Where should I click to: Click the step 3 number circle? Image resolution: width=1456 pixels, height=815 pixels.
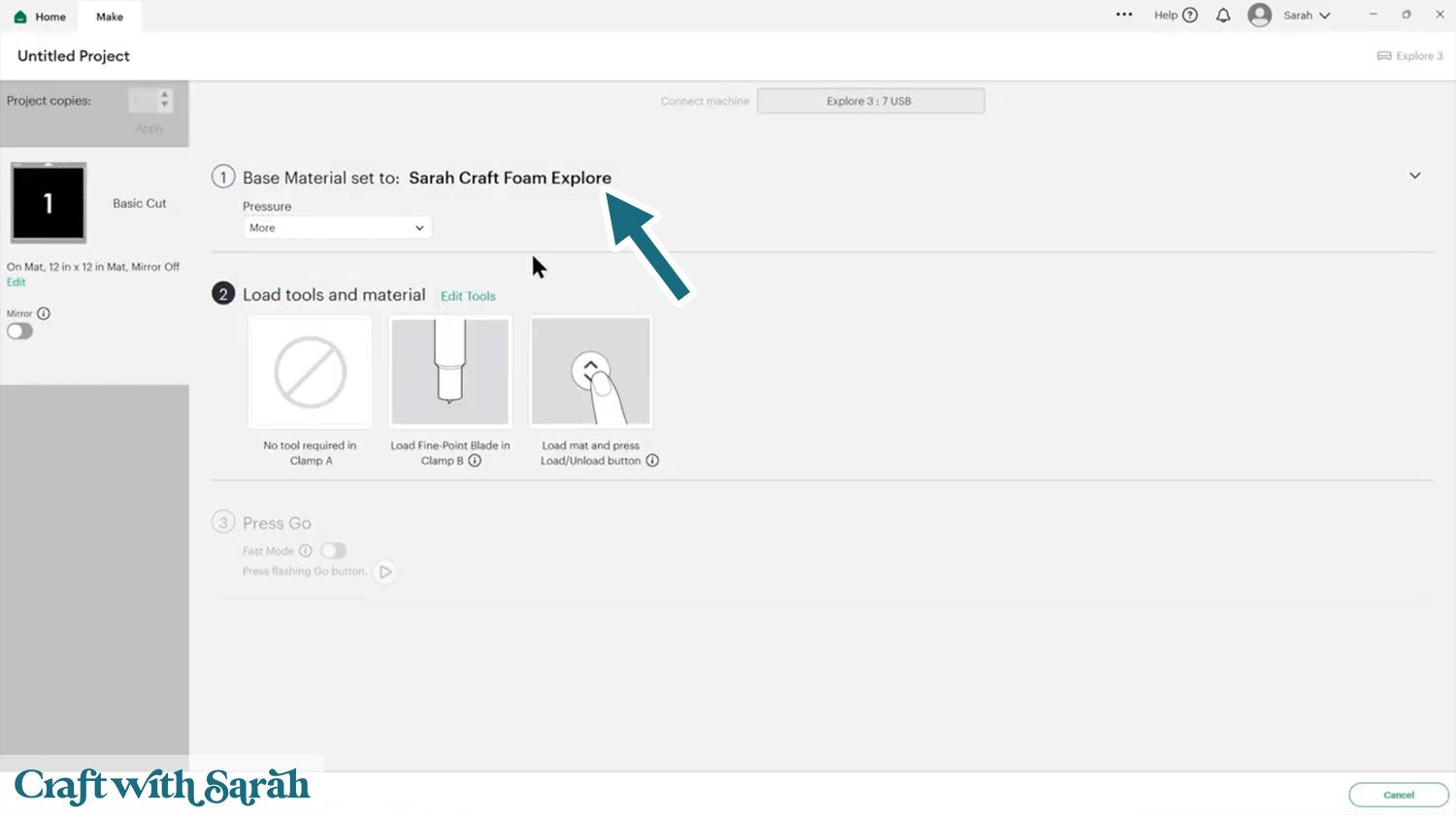pos(223,522)
